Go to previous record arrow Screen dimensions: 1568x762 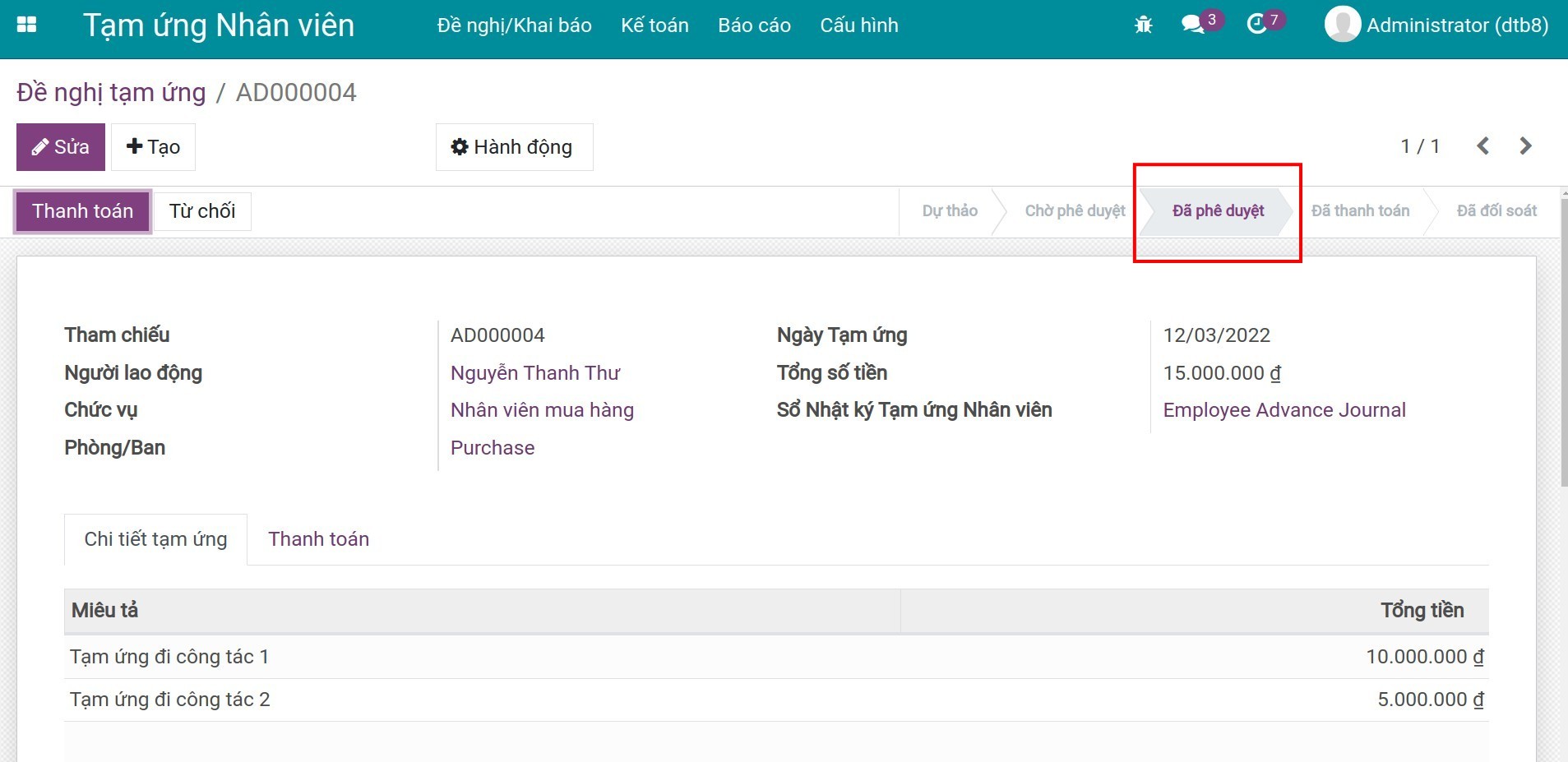pyautogui.click(x=1482, y=146)
